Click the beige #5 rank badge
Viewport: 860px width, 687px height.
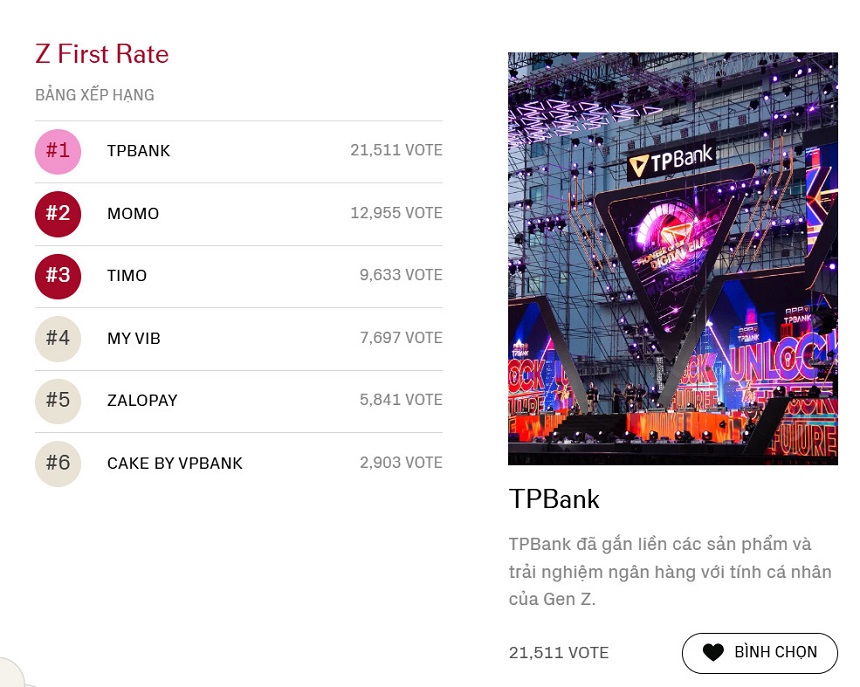[58, 401]
